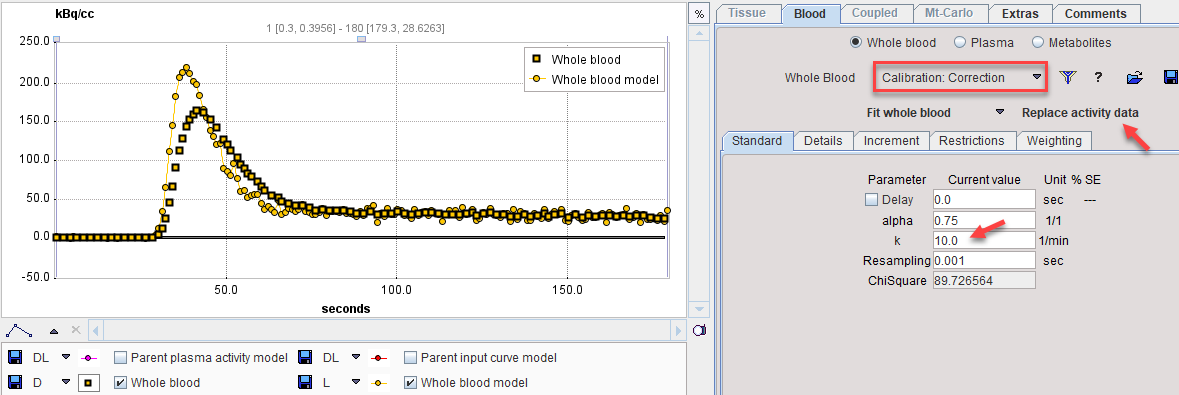This screenshot has height=395, width=1179.
Task: Click the yellow line style icon for Whole blood model
Action: 378,382
